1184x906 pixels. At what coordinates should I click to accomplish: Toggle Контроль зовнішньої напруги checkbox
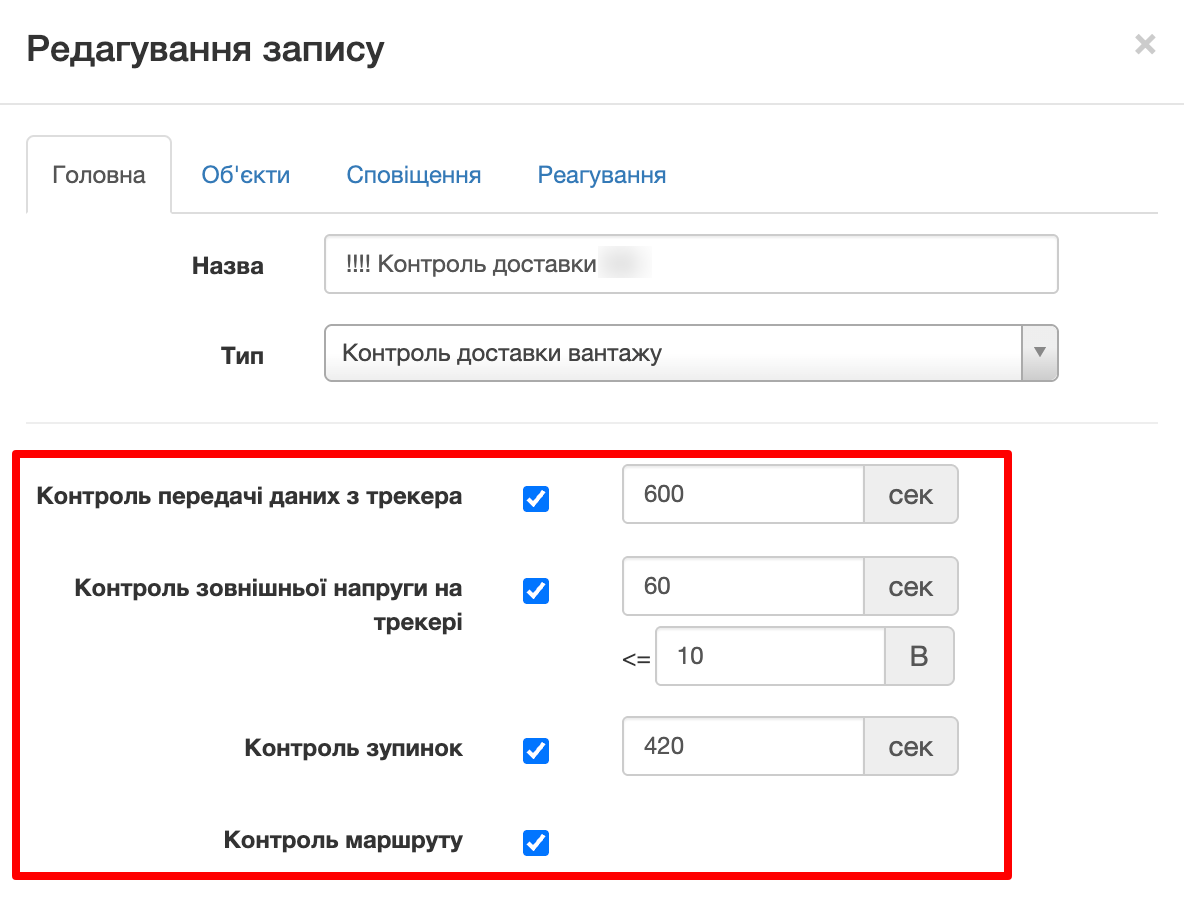click(535, 590)
